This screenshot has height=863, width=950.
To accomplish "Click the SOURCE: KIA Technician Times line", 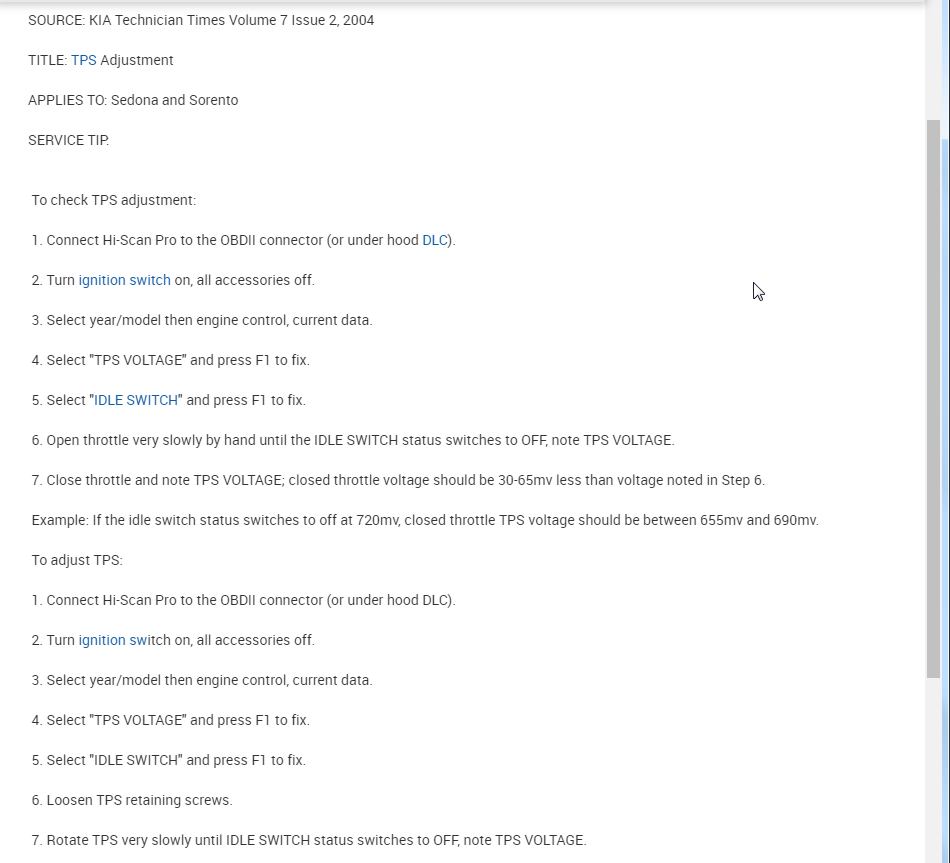I will click(x=200, y=20).
